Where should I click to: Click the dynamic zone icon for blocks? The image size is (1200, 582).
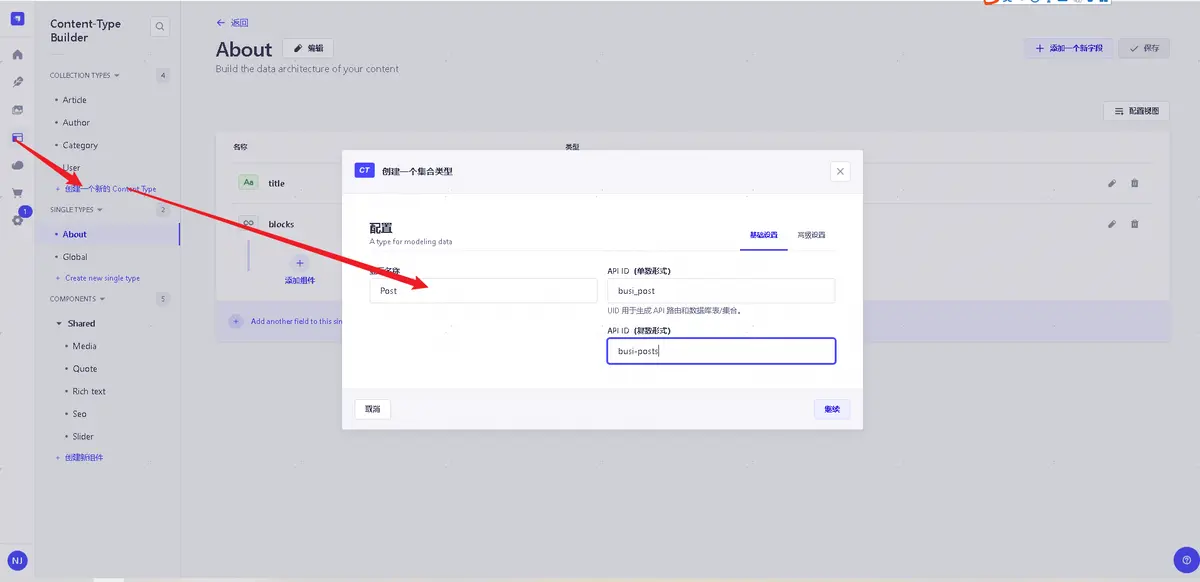click(x=249, y=224)
